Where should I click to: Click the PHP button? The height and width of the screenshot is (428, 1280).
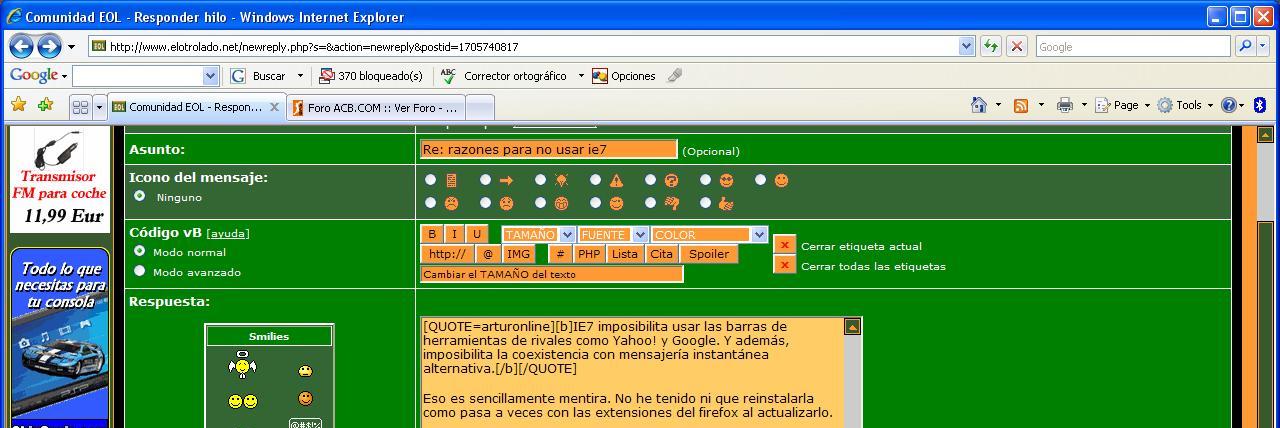coord(589,254)
